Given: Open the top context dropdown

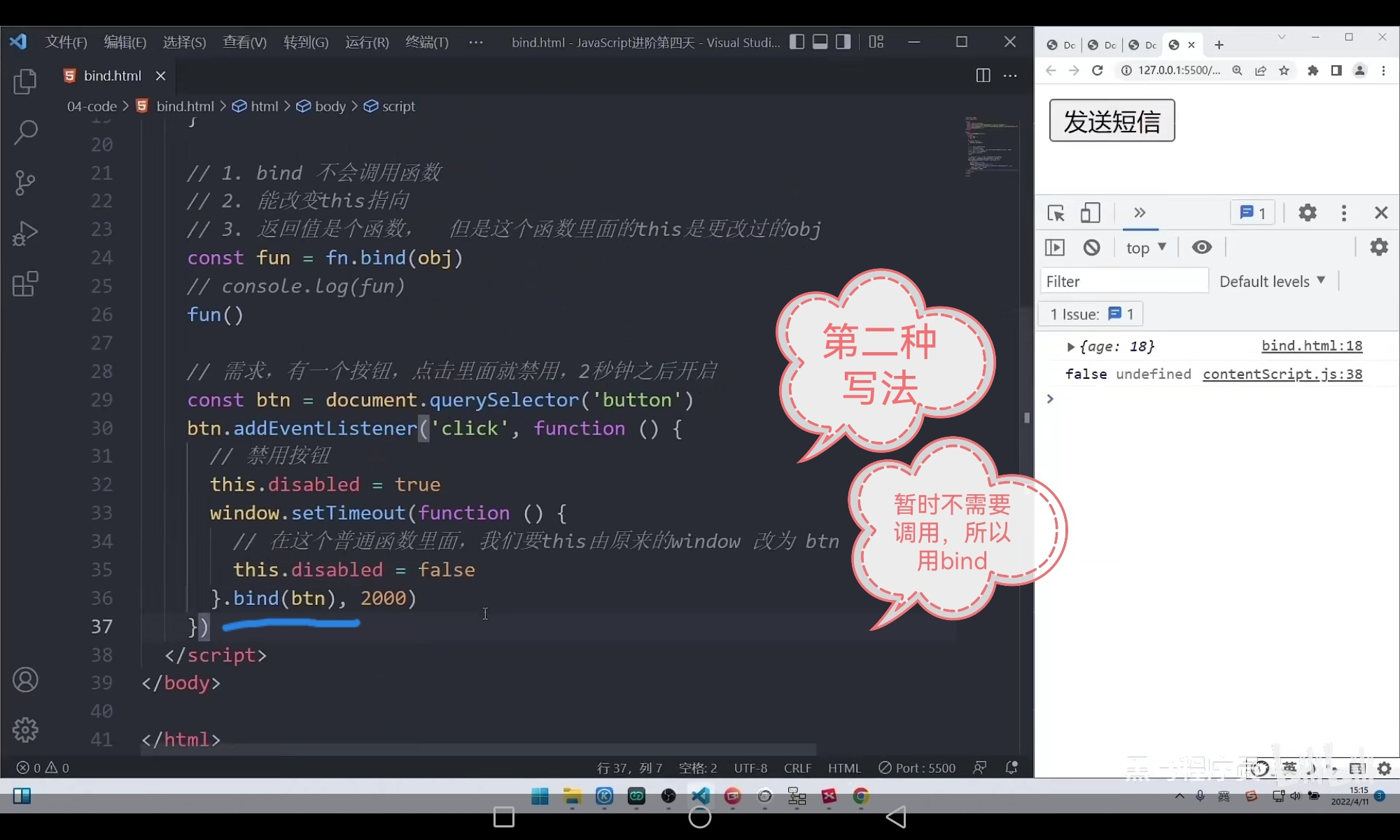Looking at the screenshot, I should [x=1145, y=248].
